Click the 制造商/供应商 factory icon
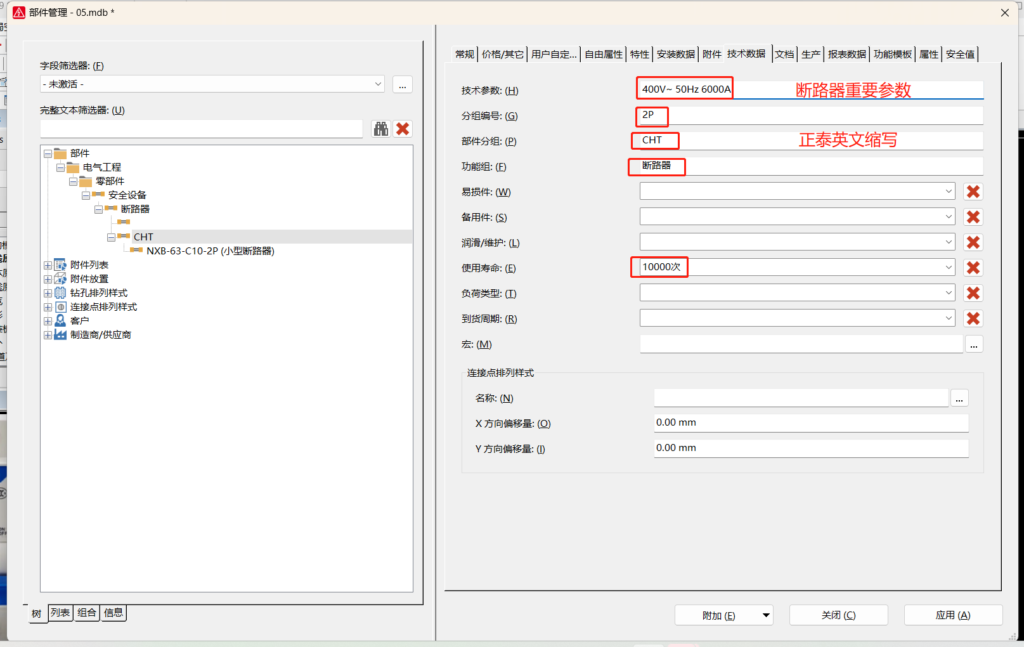1024x647 pixels. point(60,335)
